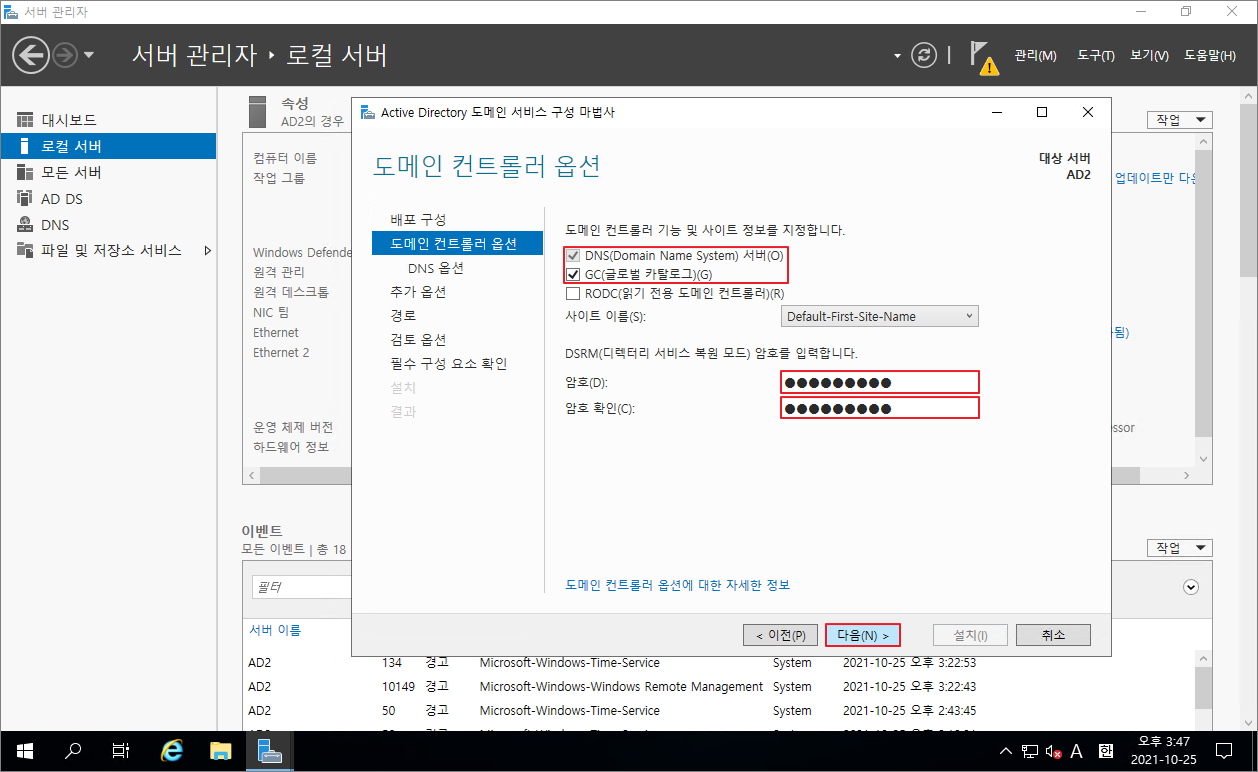The height and width of the screenshot is (772, 1258).
Task: Sort by 서버 이름 column header
Action: click(275, 630)
